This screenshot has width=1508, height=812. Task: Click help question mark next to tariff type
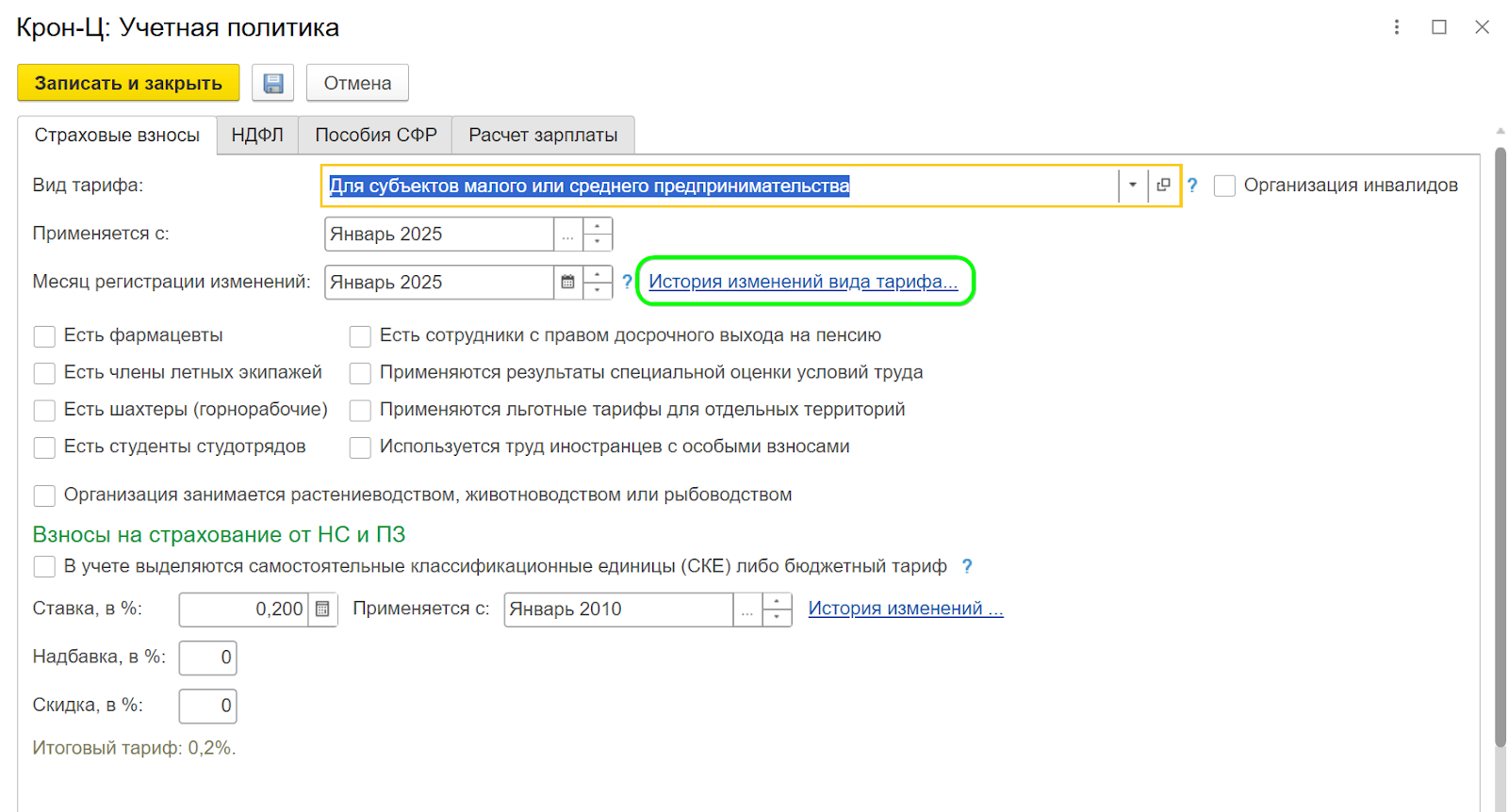(1192, 186)
